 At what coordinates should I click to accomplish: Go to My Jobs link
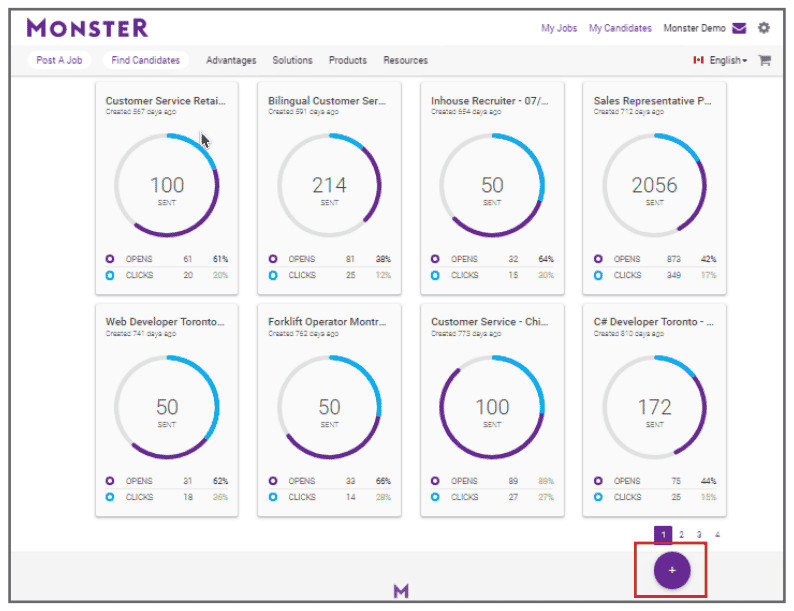[559, 28]
